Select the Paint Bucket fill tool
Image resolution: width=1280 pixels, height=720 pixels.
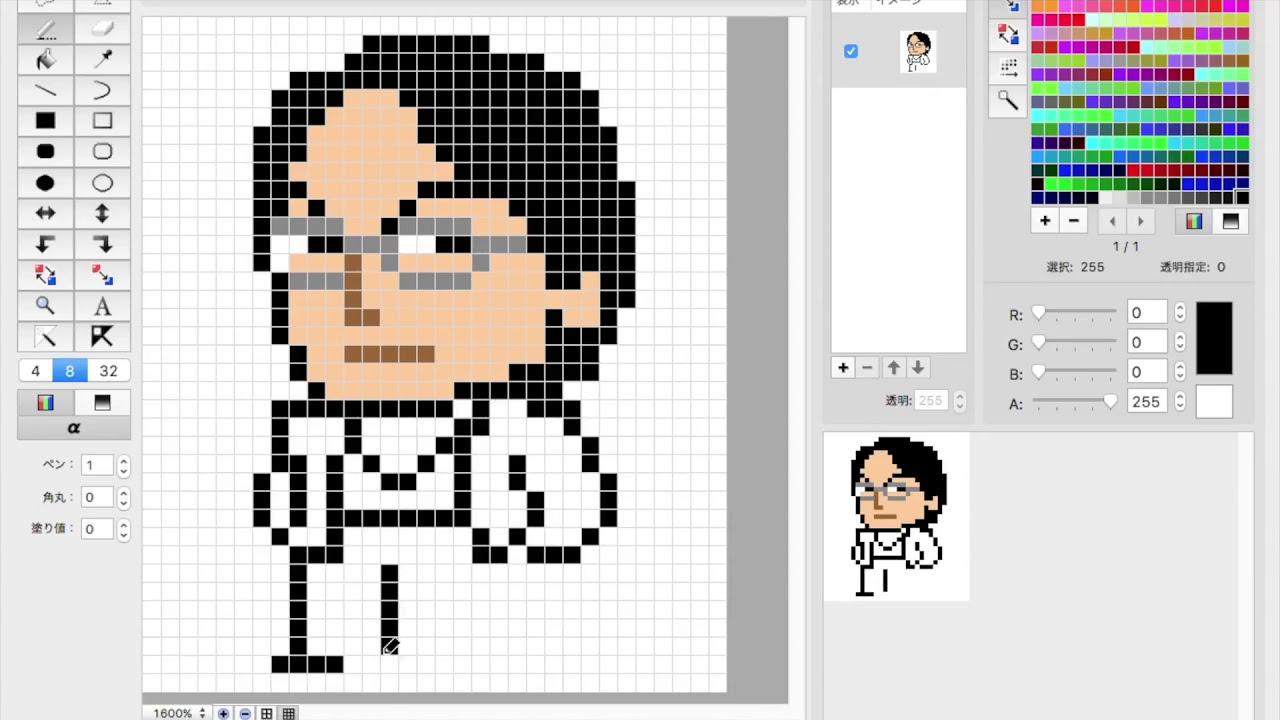coord(45,60)
